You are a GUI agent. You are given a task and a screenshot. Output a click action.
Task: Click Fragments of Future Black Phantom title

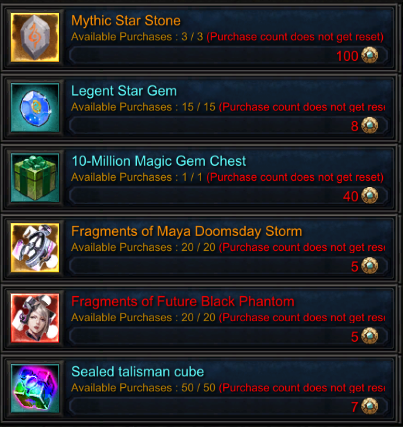(x=183, y=301)
